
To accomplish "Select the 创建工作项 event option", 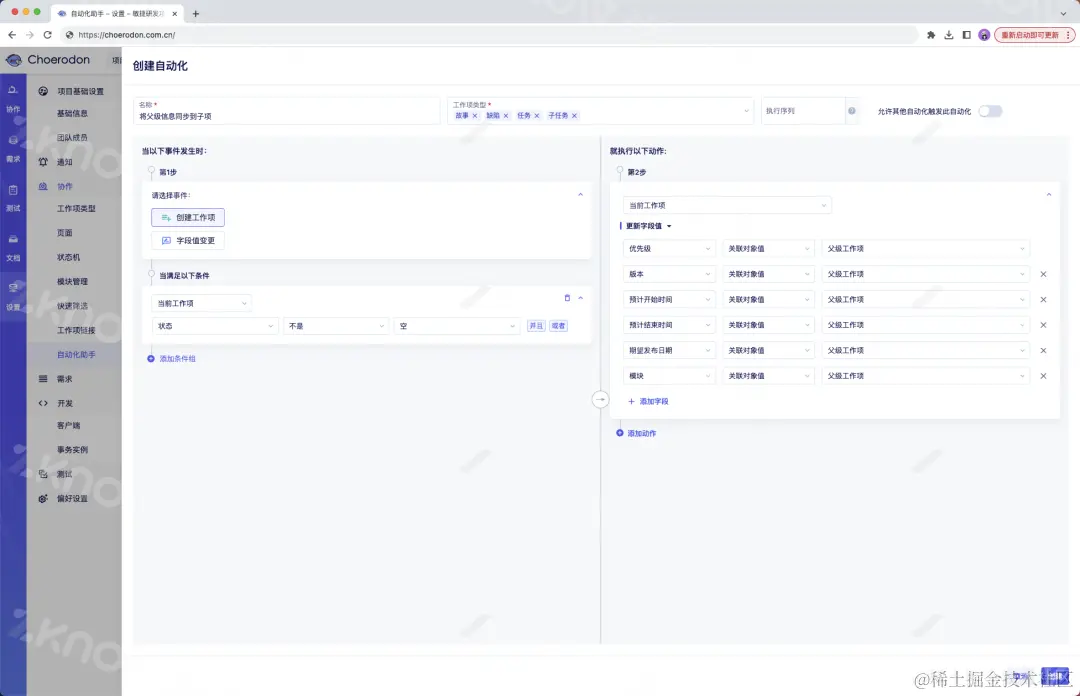I will point(188,218).
